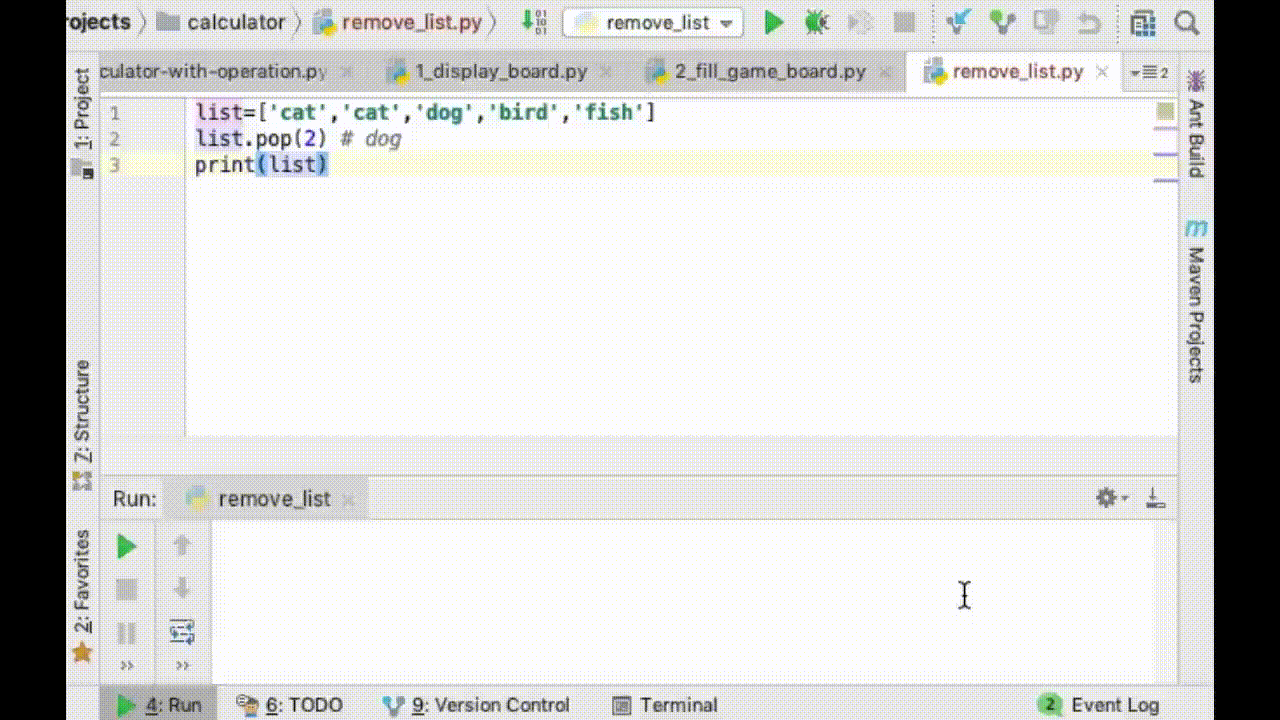Open the TODO tool window
Screen dimensions: 1280x720
click(x=300, y=705)
